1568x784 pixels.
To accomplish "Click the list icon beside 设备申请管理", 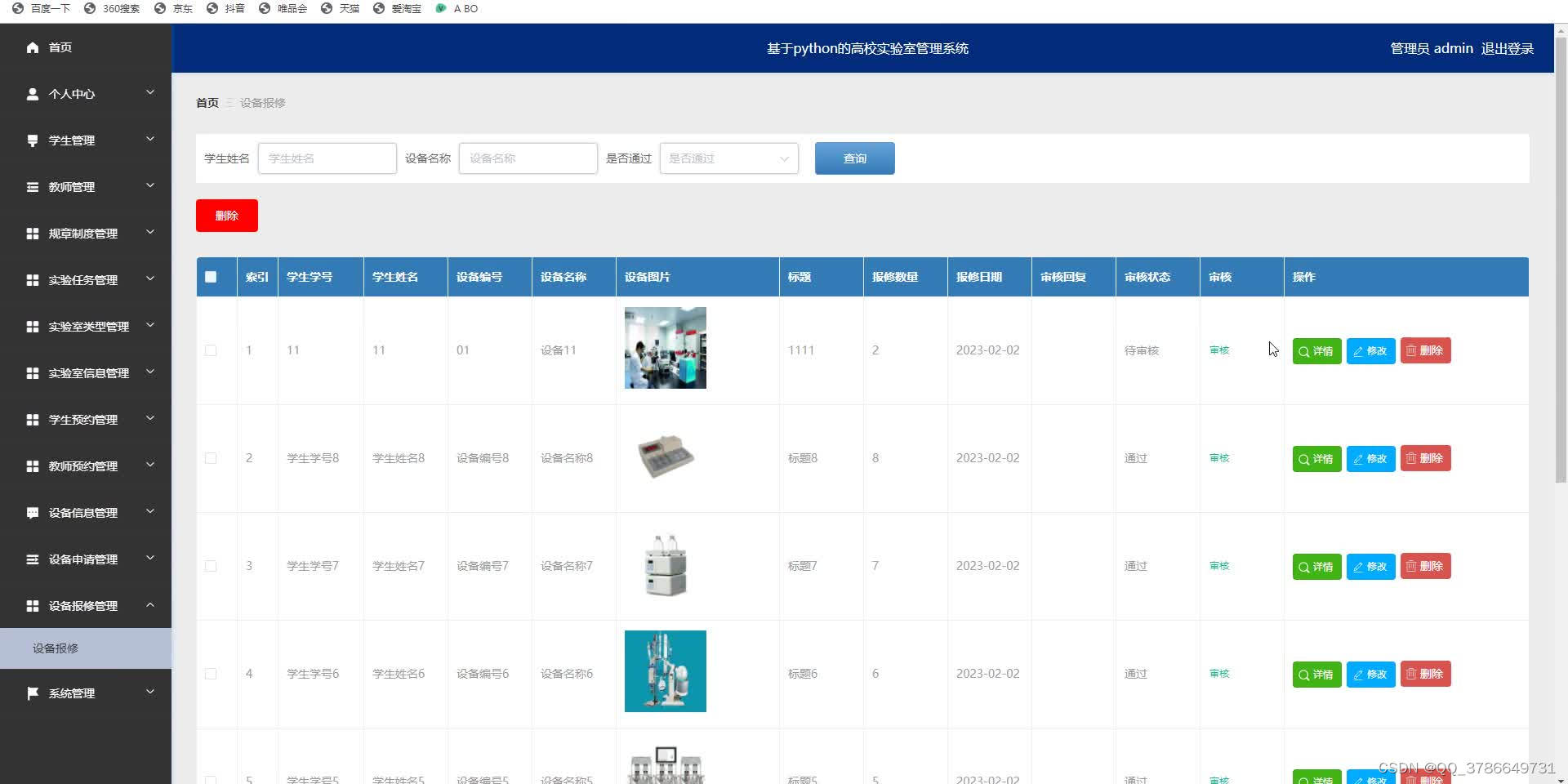I will 33,559.
